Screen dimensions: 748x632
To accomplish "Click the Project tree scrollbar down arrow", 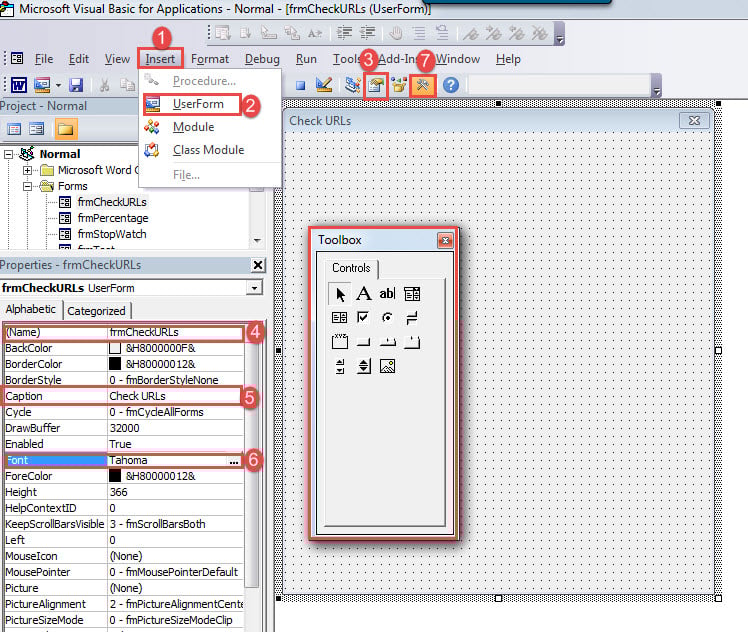I will coord(258,241).
